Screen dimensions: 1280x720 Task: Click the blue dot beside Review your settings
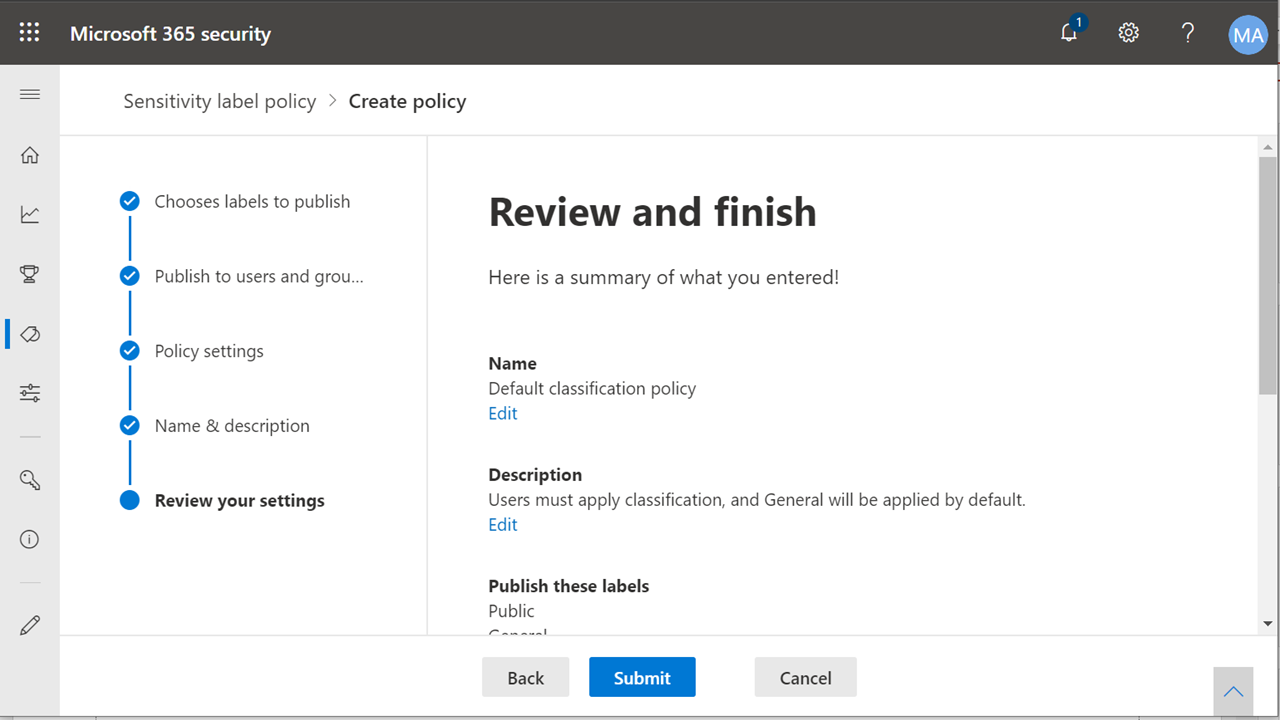(x=130, y=500)
